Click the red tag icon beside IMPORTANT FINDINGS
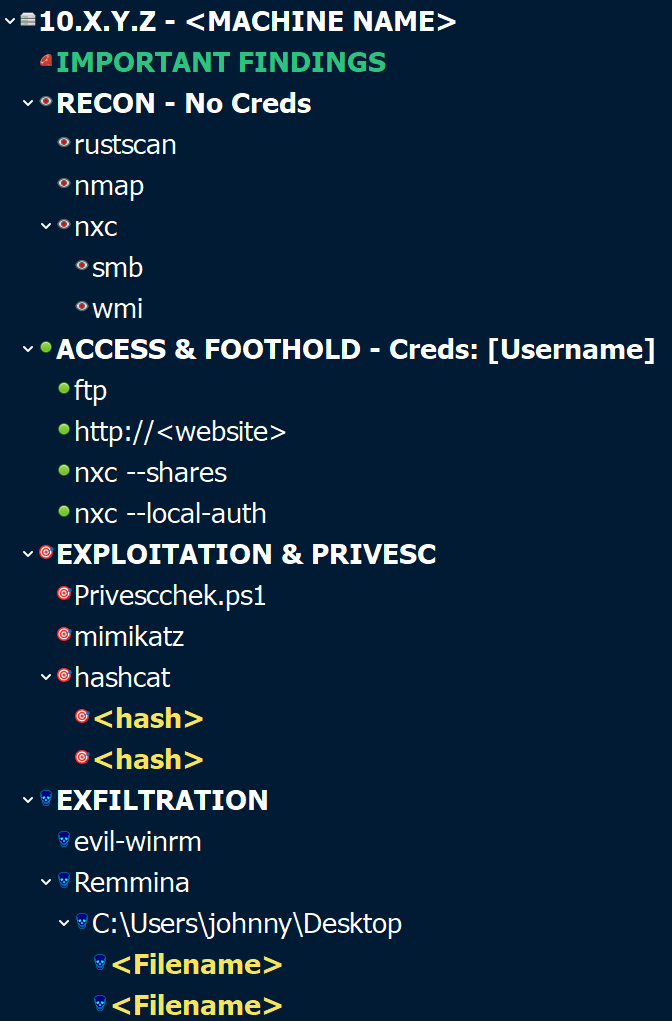This screenshot has height=1021, width=672. pyautogui.click(x=46, y=62)
